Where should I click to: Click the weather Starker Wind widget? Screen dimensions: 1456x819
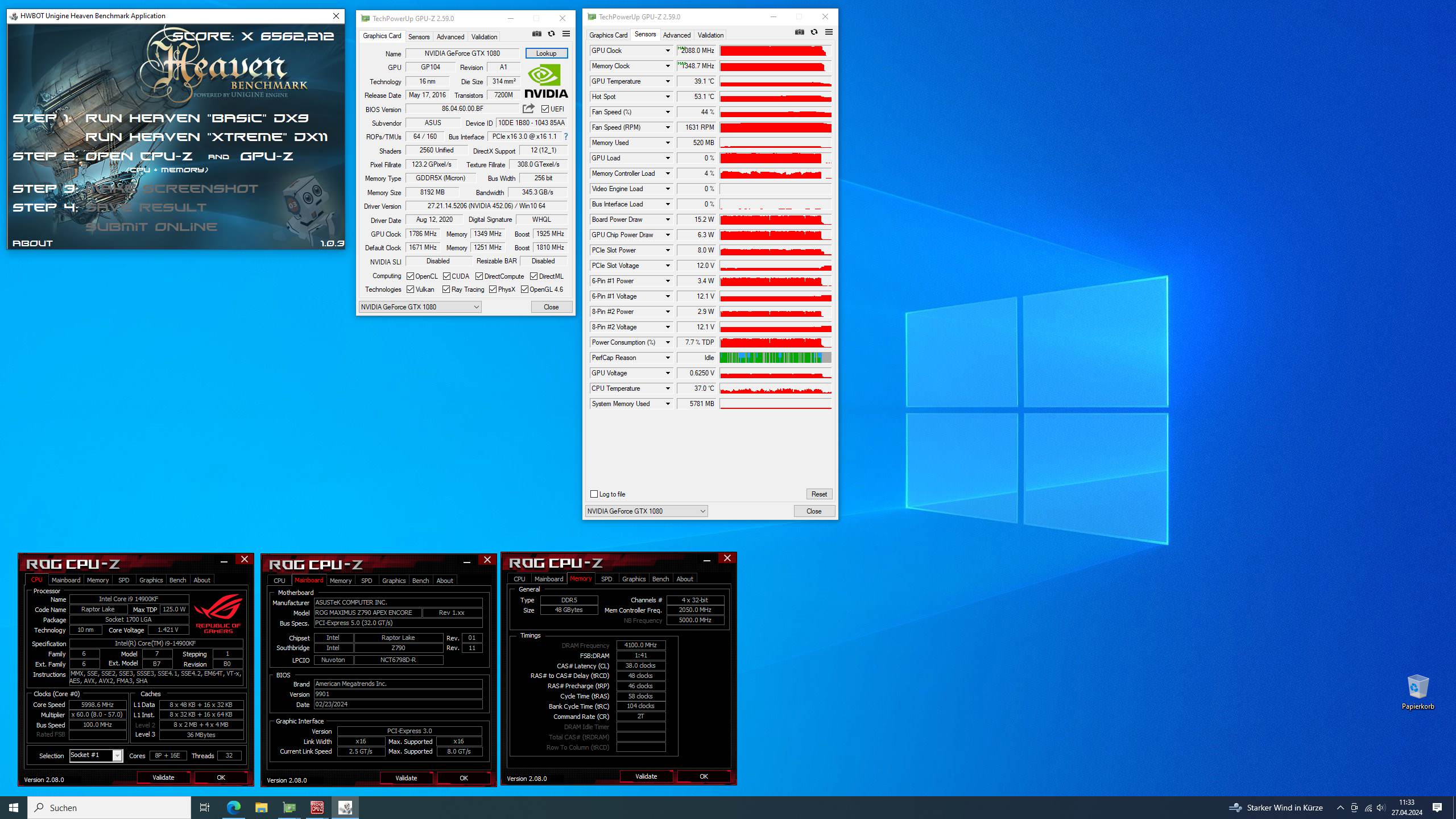pos(1275,808)
